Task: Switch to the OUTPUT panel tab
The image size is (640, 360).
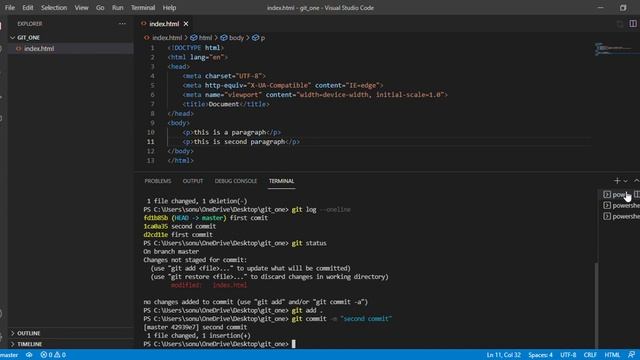Action: tap(193, 181)
